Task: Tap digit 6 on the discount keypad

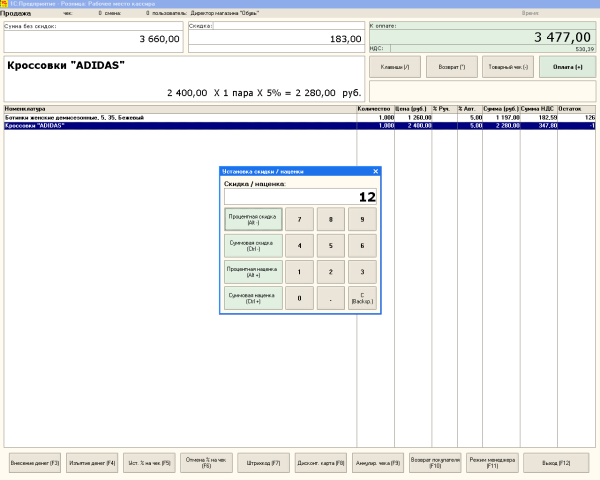Action: (362, 246)
